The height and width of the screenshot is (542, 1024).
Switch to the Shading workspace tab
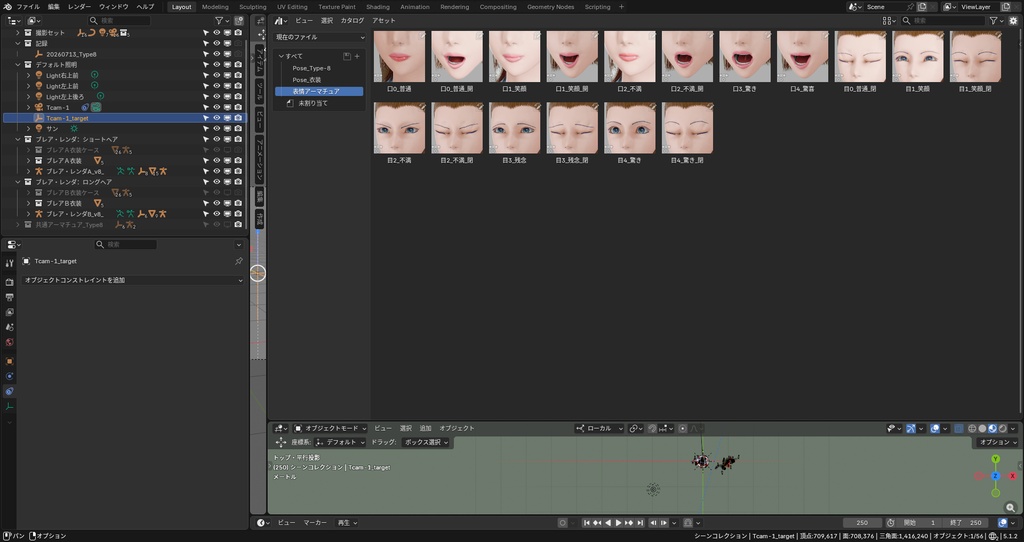377,7
